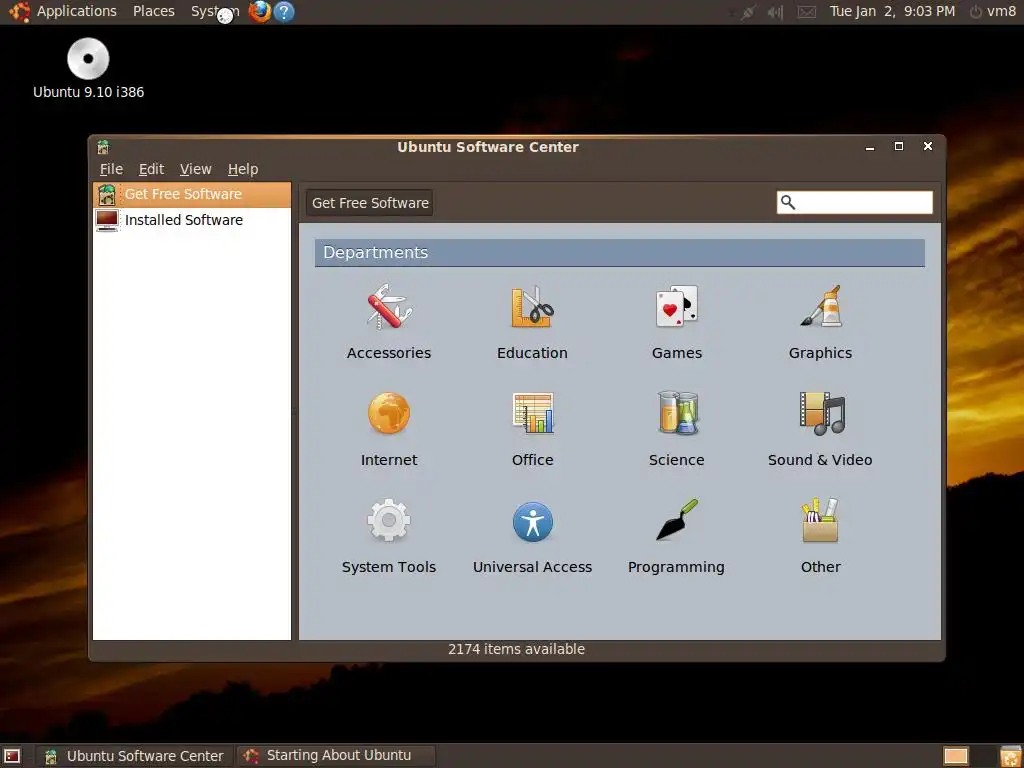
Task: Open the Sound & Video department
Action: (820, 430)
